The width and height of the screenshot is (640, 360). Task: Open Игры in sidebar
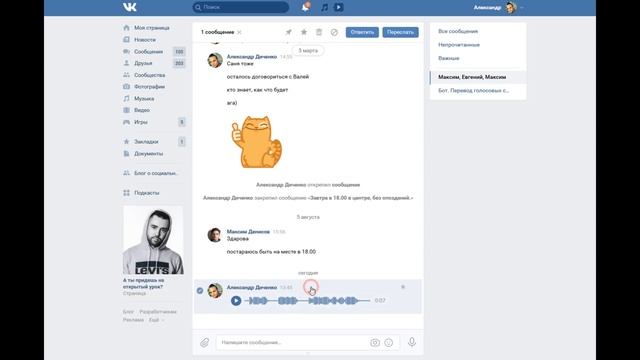pos(140,122)
